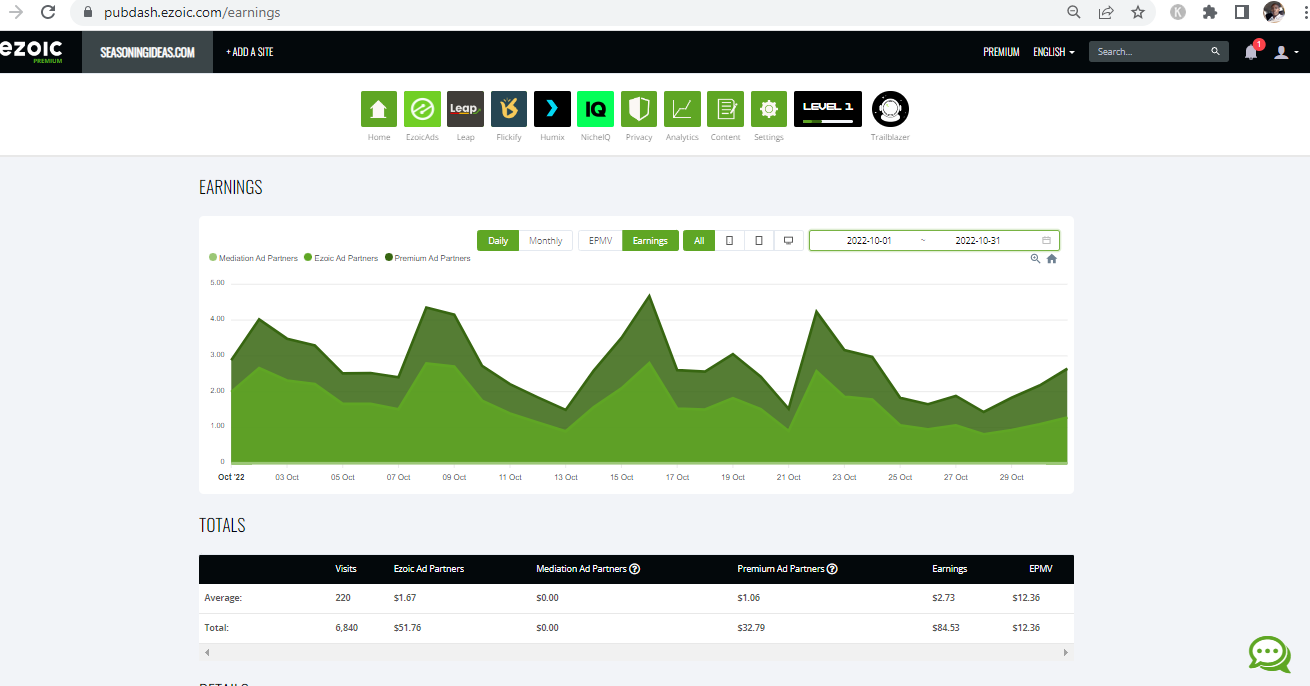This screenshot has width=1310, height=686.
Task: Open the English language dropdown
Action: pos(1054,52)
